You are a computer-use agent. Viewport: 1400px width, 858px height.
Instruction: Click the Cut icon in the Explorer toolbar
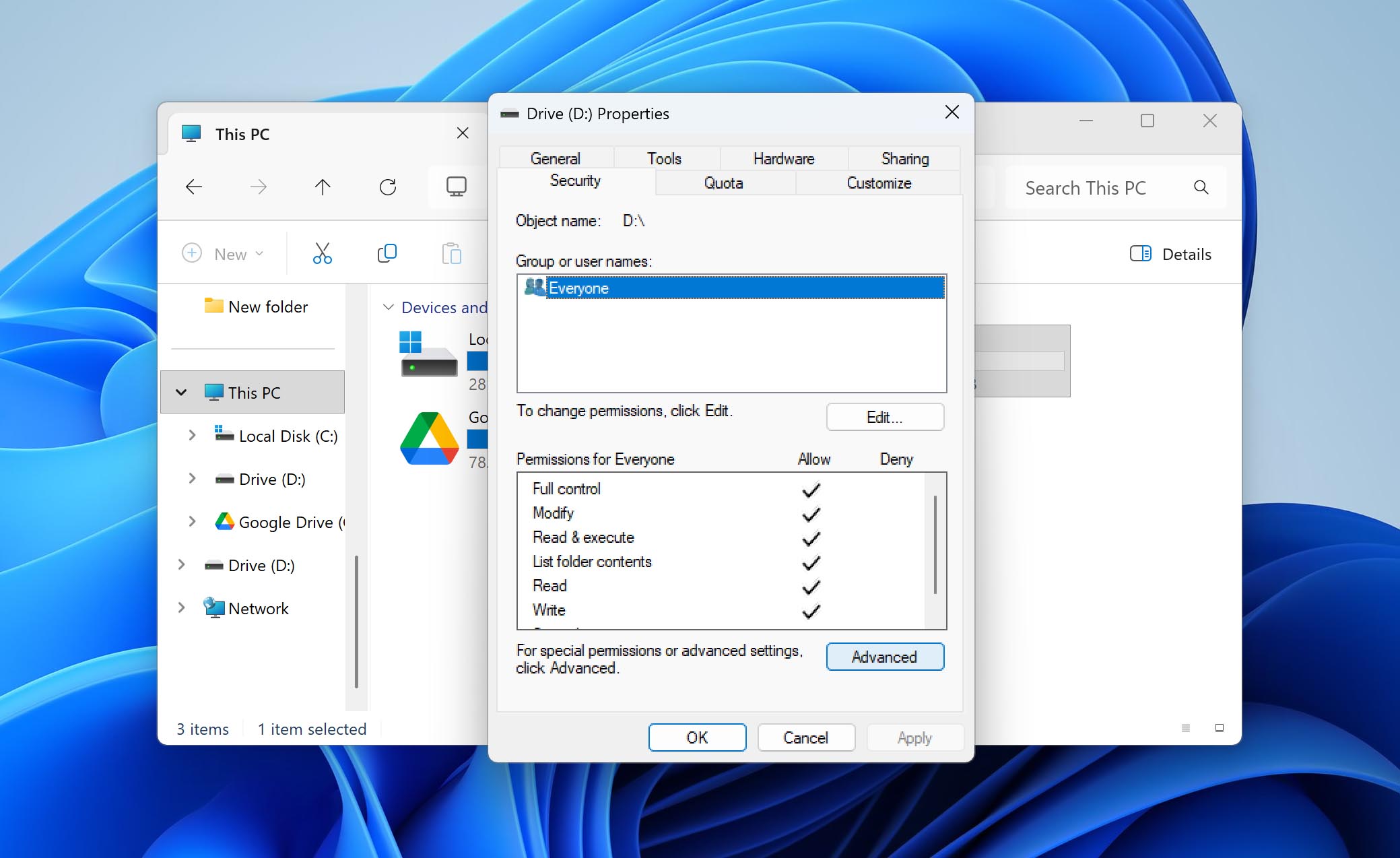[x=322, y=253]
